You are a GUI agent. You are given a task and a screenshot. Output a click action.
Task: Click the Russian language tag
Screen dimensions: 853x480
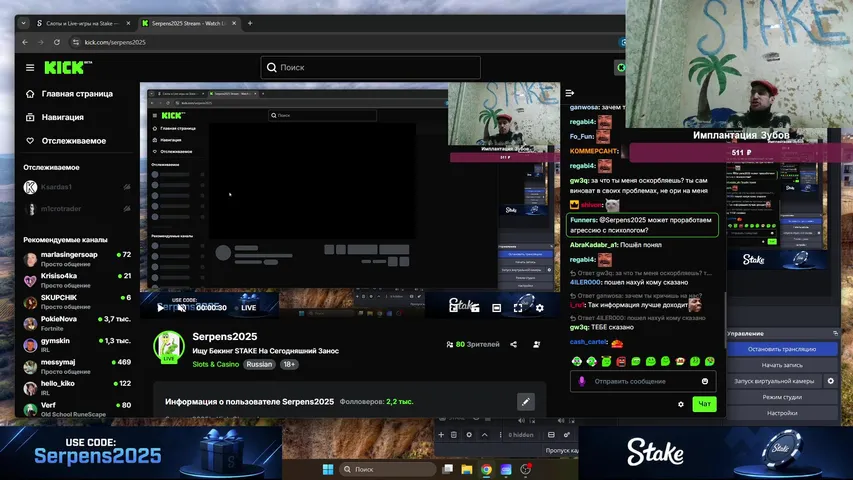pyautogui.click(x=259, y=364)
